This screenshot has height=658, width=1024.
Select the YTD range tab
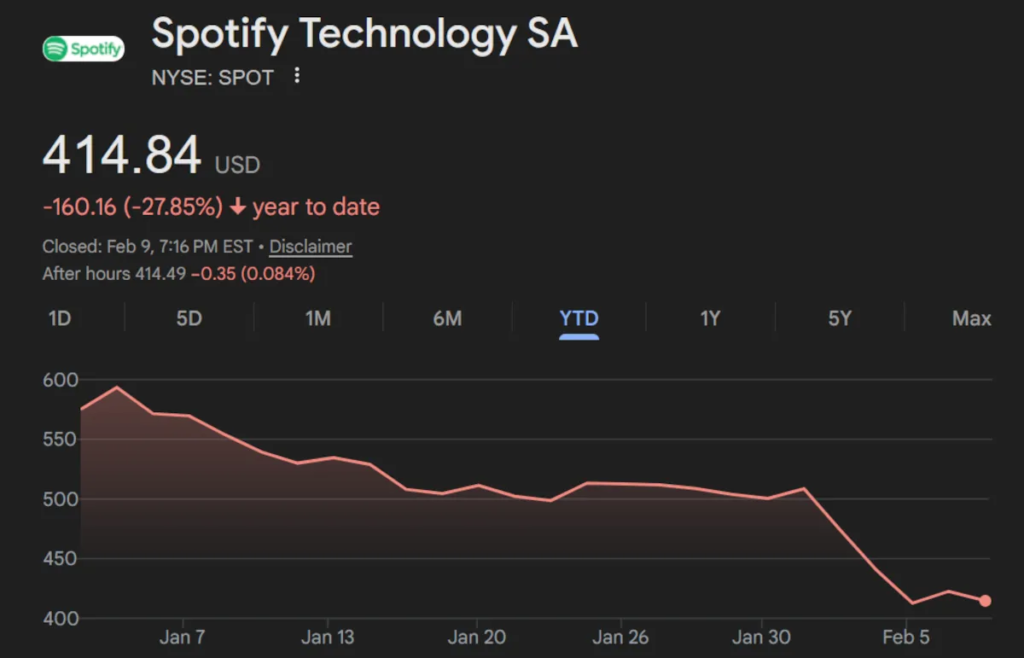coord(579,319)
